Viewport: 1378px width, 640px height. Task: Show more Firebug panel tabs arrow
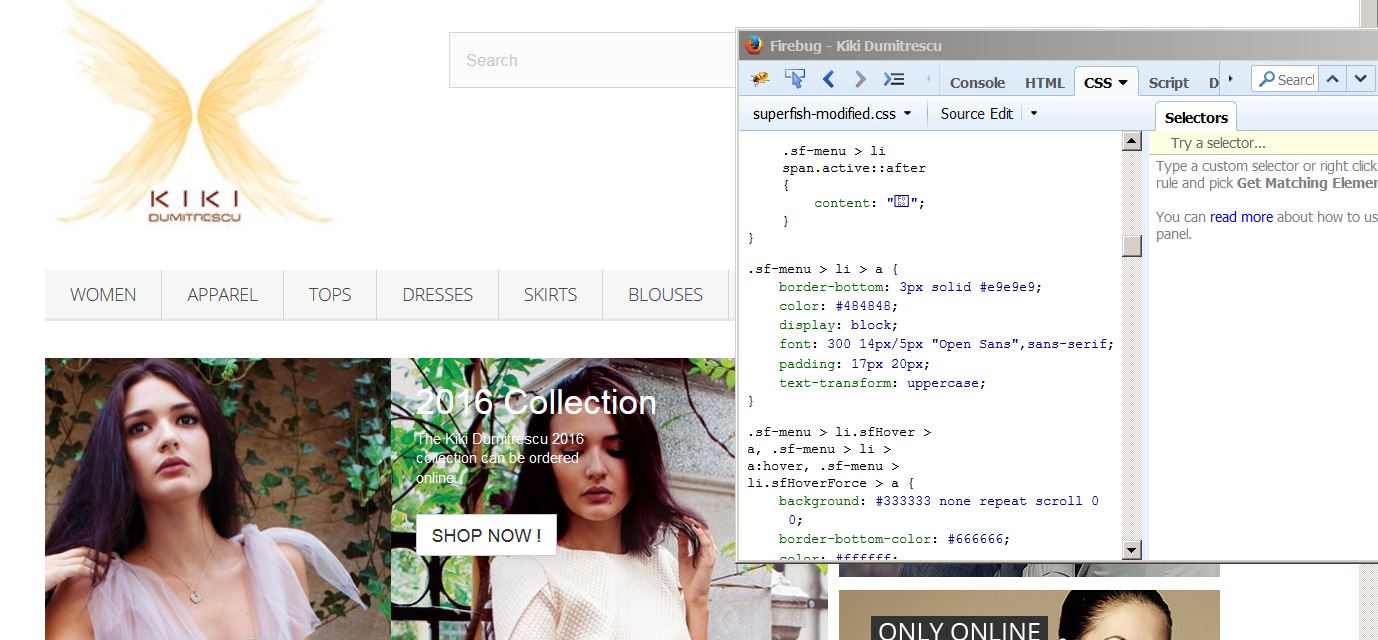click(x=1231, y=79)
